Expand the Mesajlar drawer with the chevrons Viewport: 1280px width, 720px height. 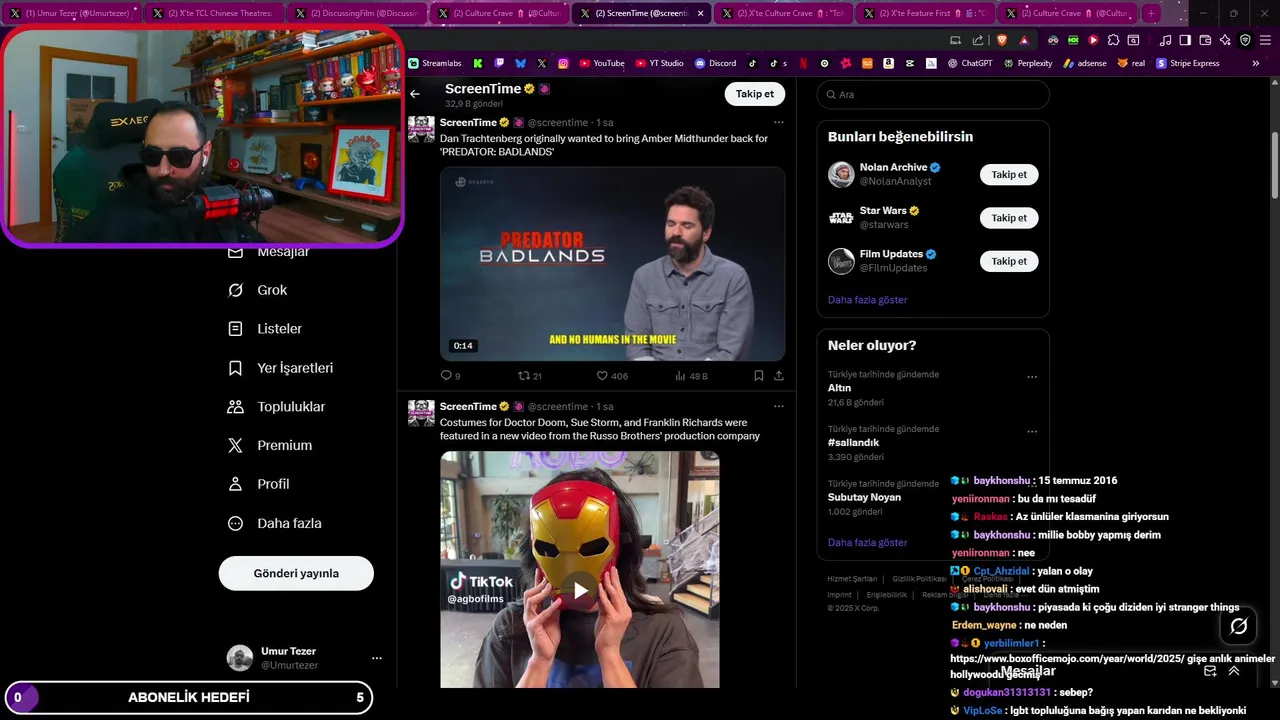coord(1234,671)
